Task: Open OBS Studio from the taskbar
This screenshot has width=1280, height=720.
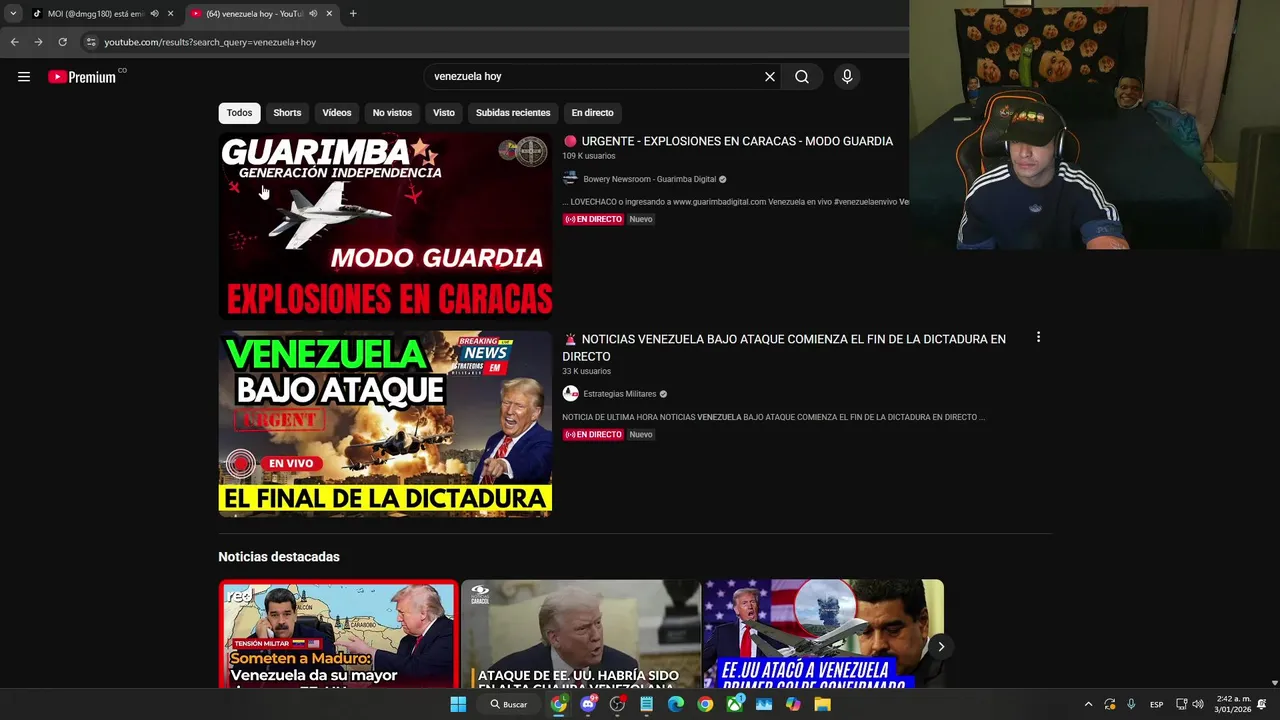Action: click(x=617, y=704)
